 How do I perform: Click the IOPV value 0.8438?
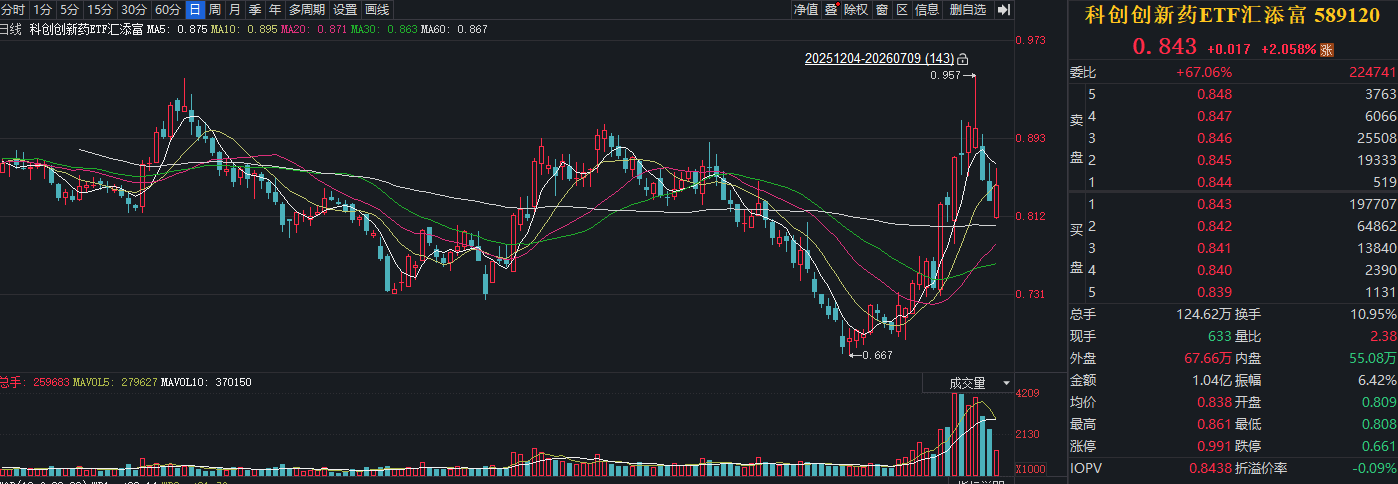point(1210,468)
